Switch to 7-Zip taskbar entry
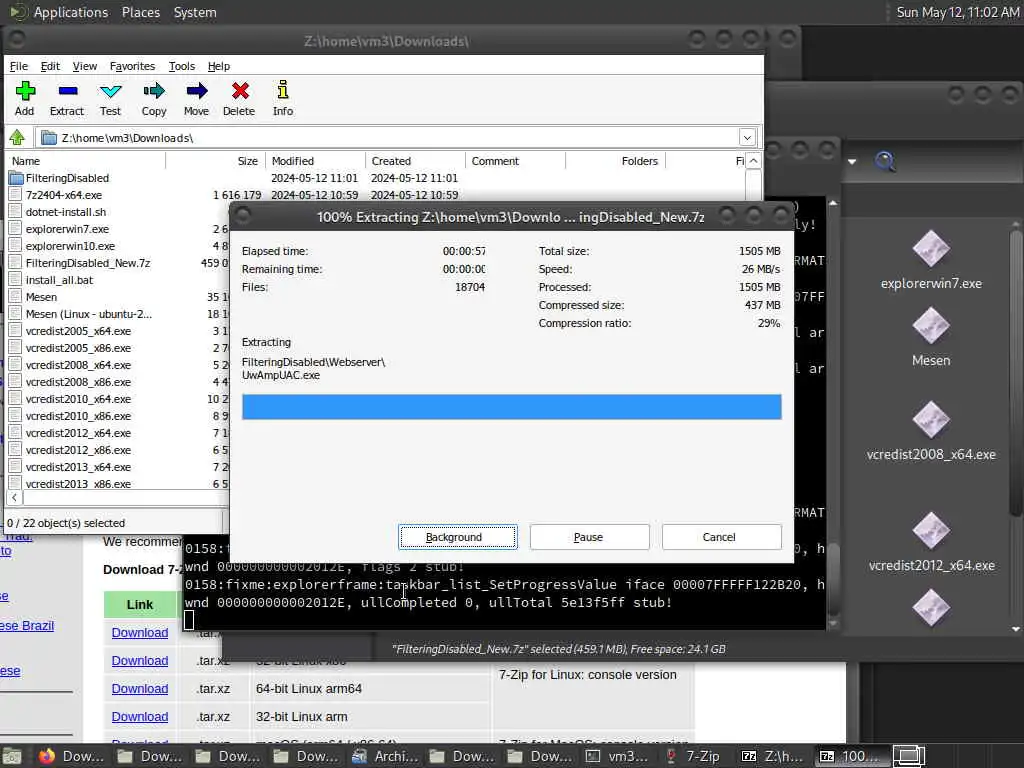Image resolution: width=1024 pixels, height=768 pixels. [693, 756]
